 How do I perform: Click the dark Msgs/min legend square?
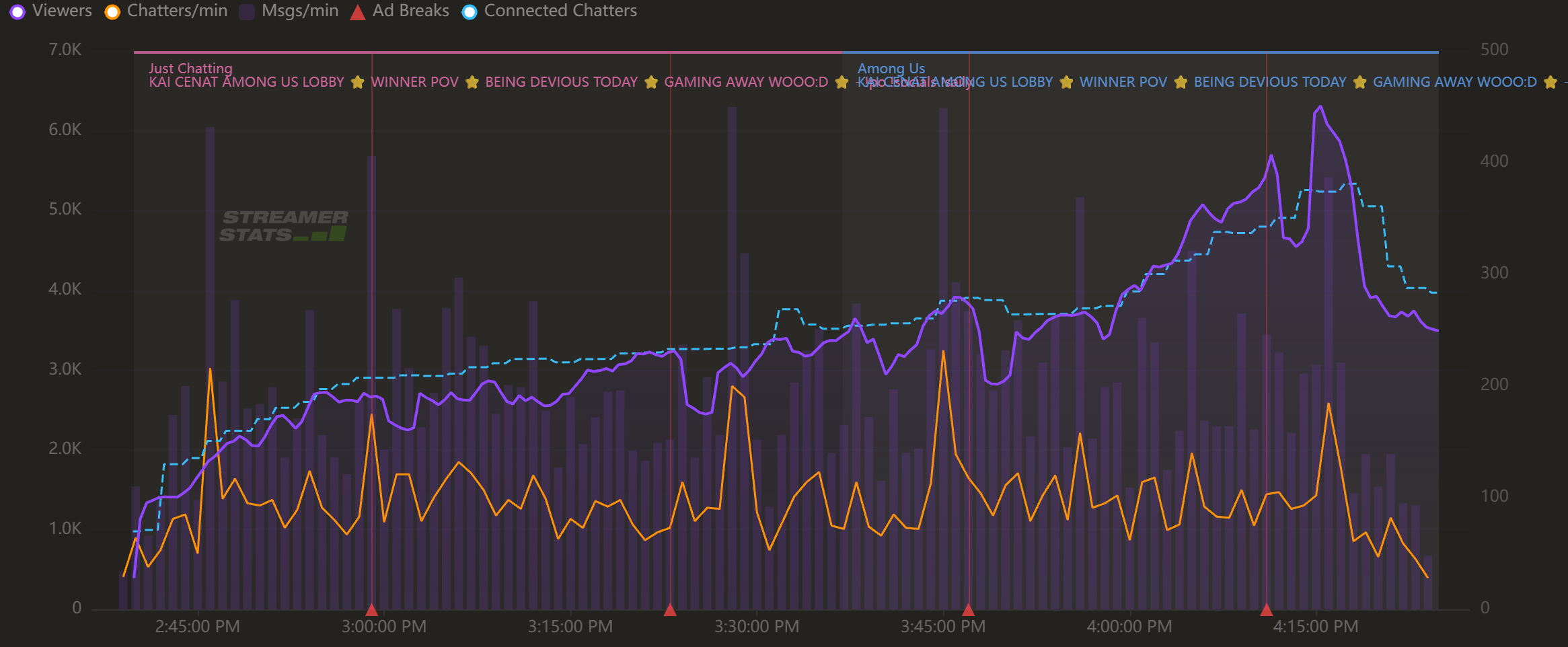(247, 11)
